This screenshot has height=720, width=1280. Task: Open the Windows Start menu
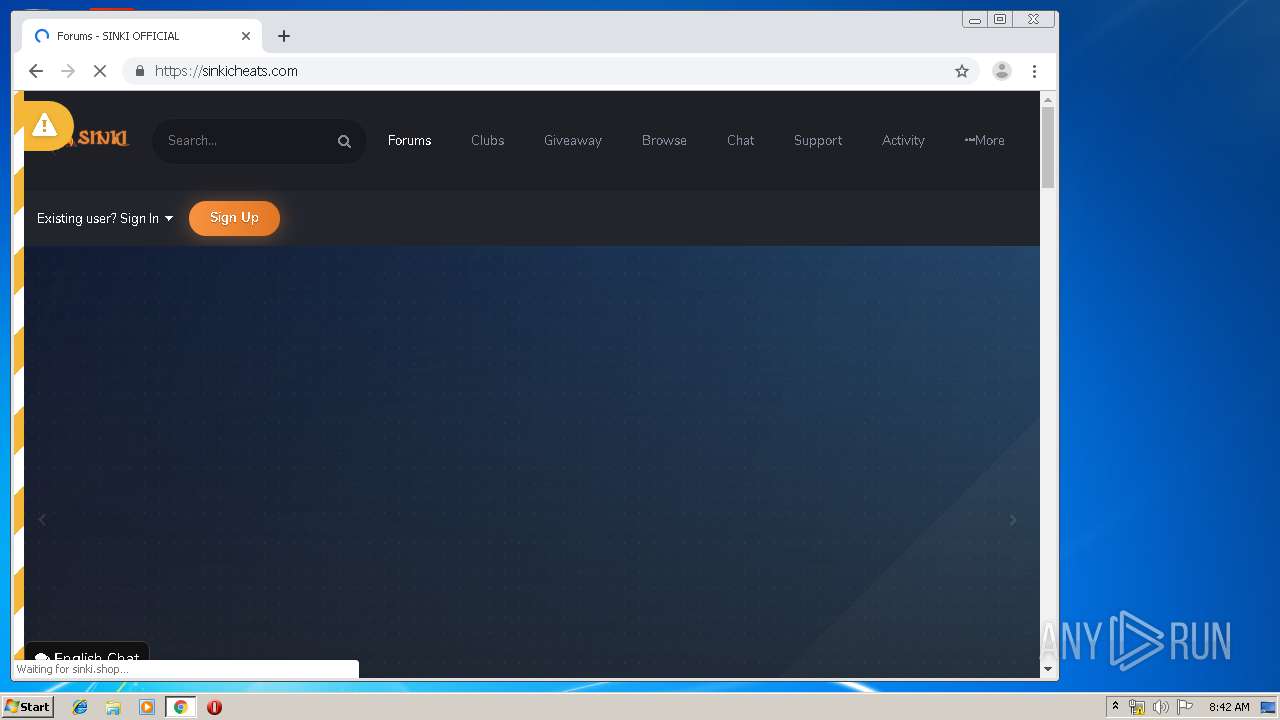(27, 707)
